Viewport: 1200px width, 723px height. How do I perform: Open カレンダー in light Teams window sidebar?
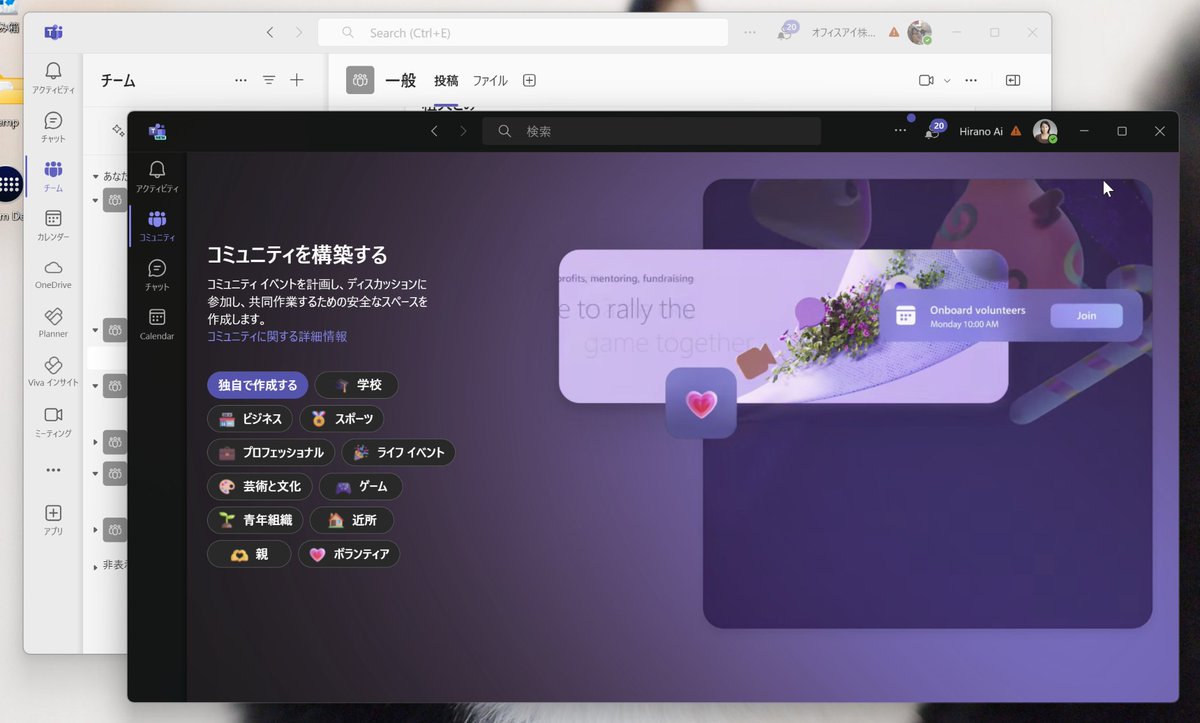tap(53, 224)
